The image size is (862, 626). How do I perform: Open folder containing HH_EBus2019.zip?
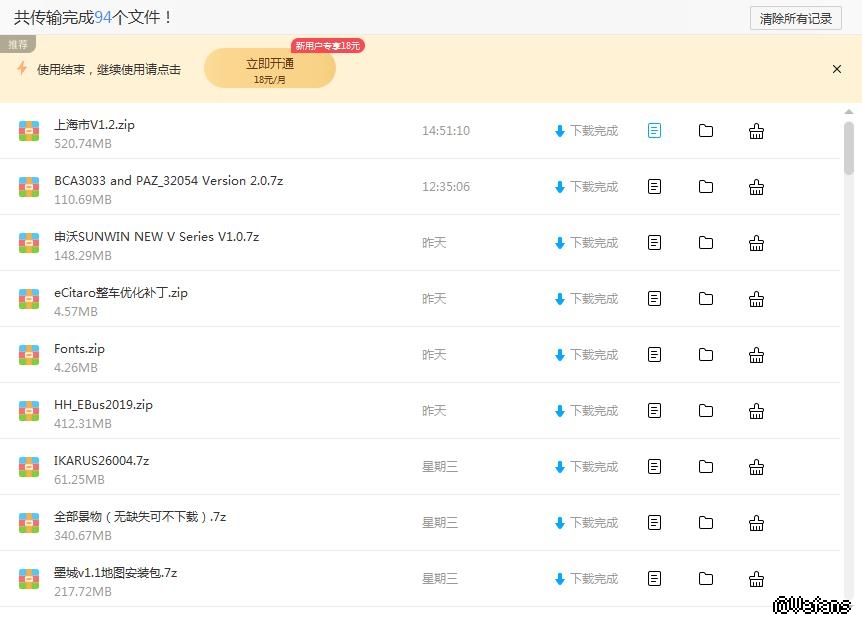[x=706, y=411]
